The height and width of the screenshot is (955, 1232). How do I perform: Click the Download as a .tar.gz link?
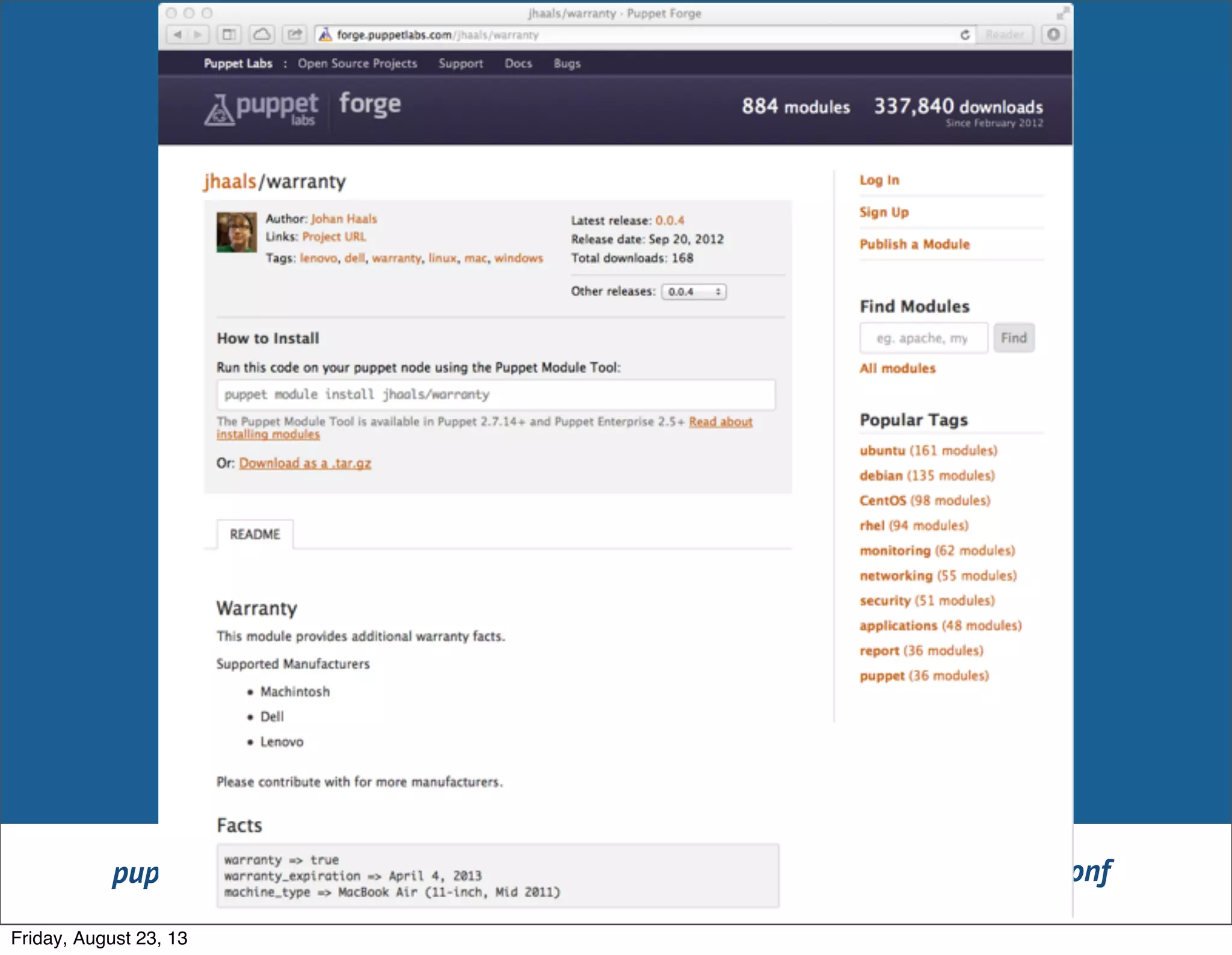pyautogui.click(x=305, y=463)
